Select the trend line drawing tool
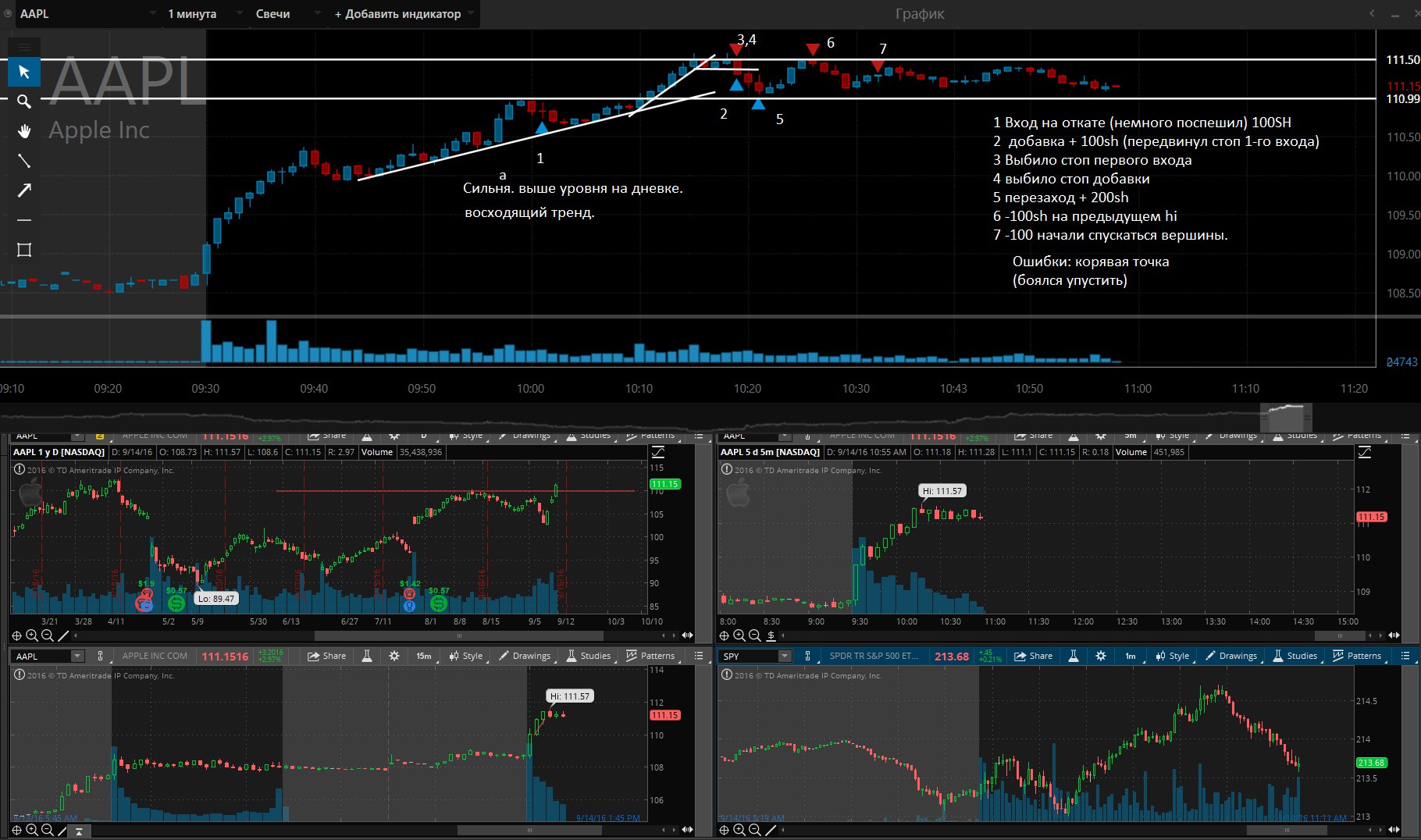The width and height of the screenshot is (1421, 840). point(24,161)
